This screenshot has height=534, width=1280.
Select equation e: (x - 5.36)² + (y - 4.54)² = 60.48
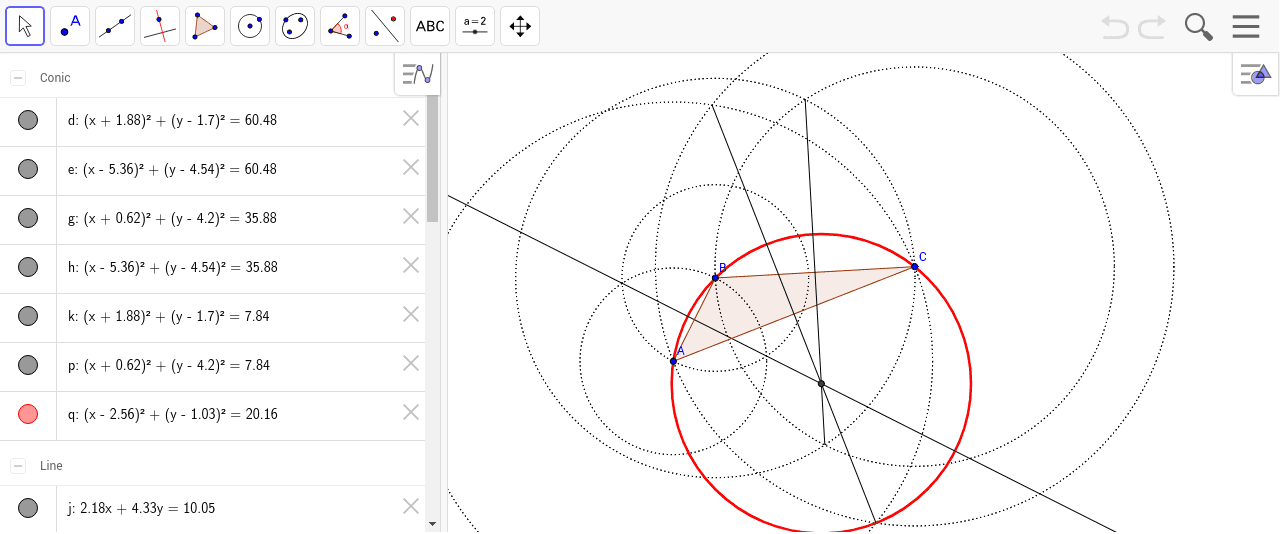click(172, 169)
